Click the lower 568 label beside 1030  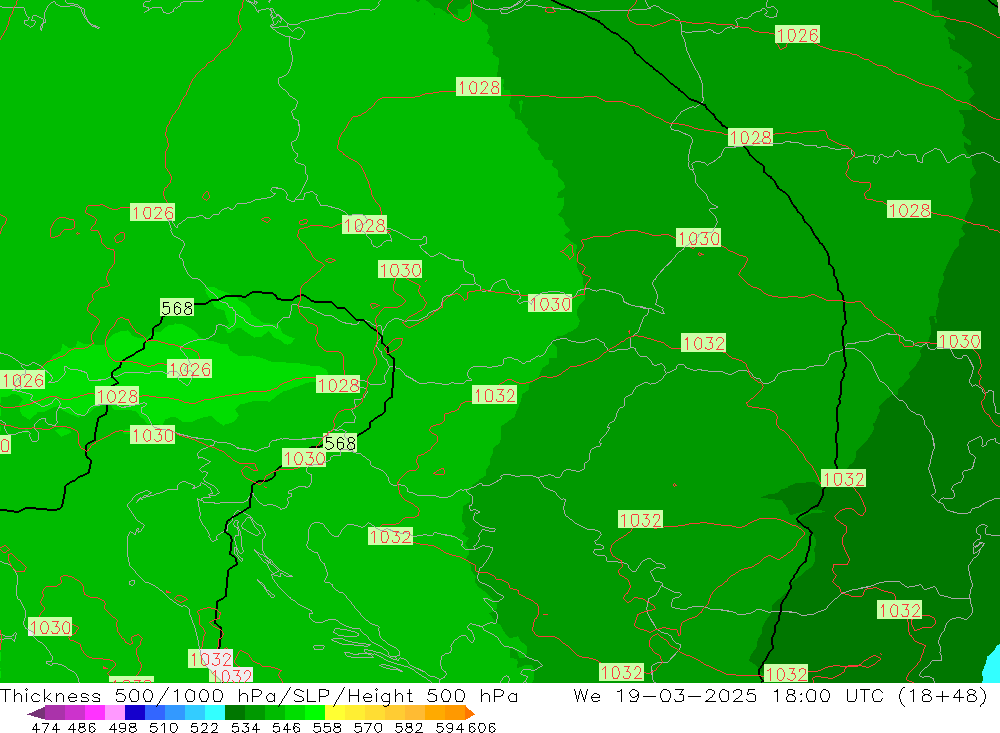pos(340,443)
